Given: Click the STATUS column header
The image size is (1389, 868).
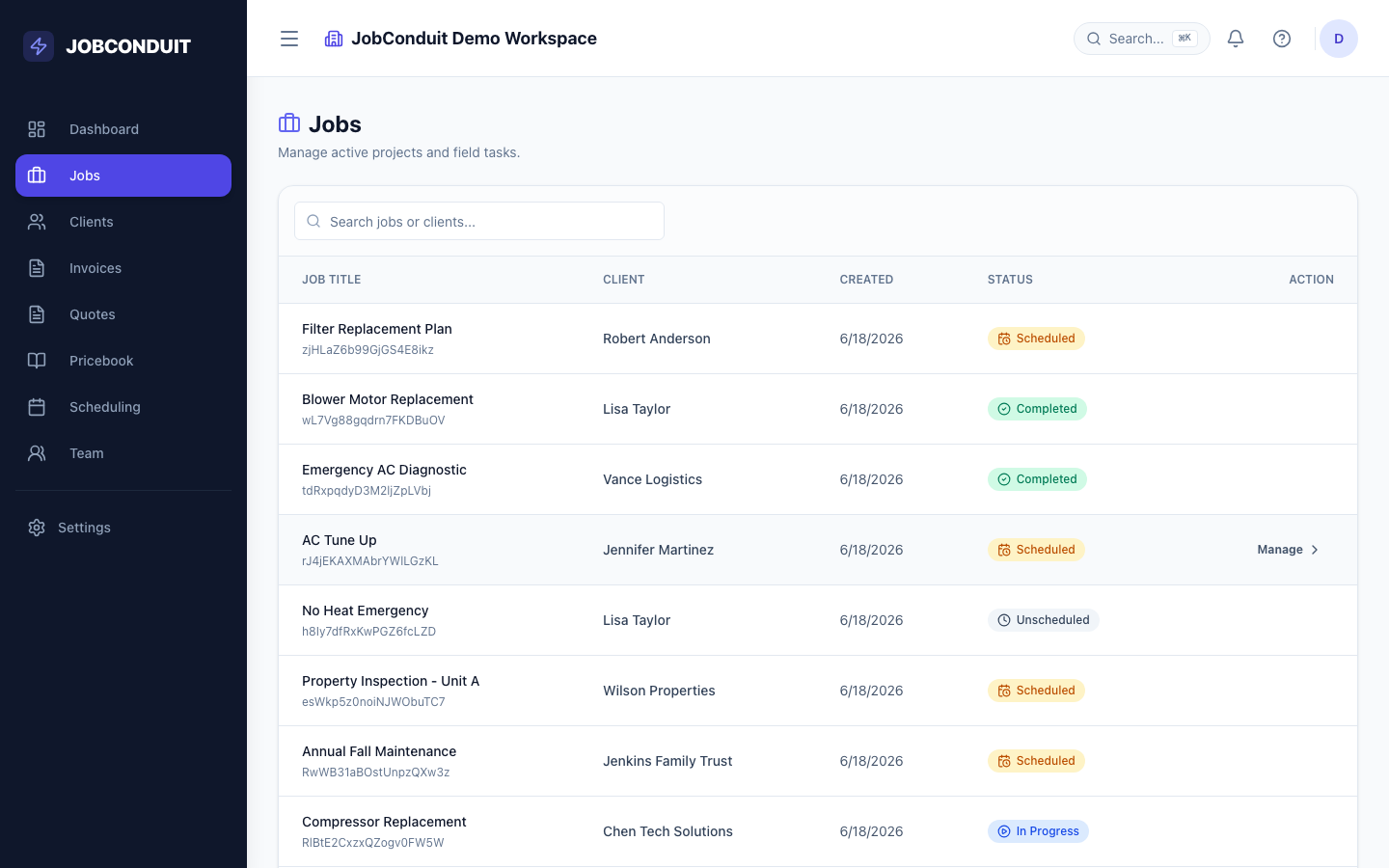Looking at the screenshot, I should click(1010, 280).
